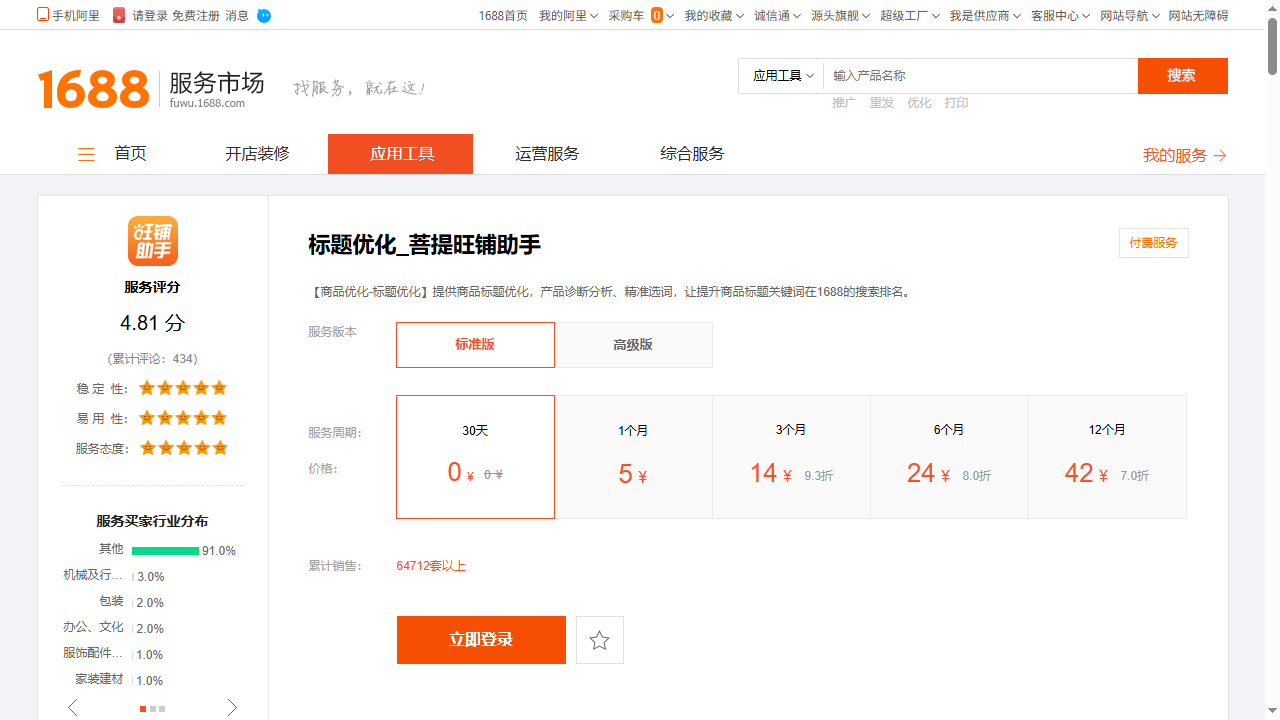Open the 综合服务 tab
Image resolution: width=1280 pixels, height=720 pixels.
tap(692, 154)
